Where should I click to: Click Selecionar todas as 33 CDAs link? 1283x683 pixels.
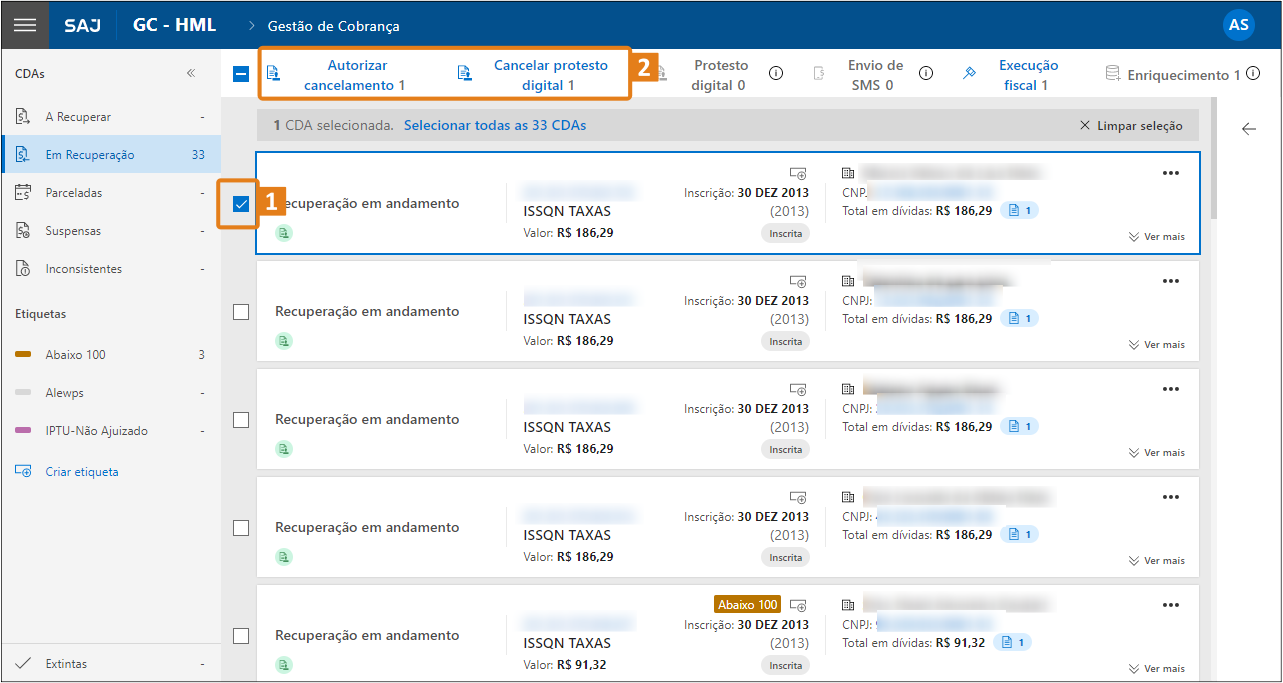point(495,126)
